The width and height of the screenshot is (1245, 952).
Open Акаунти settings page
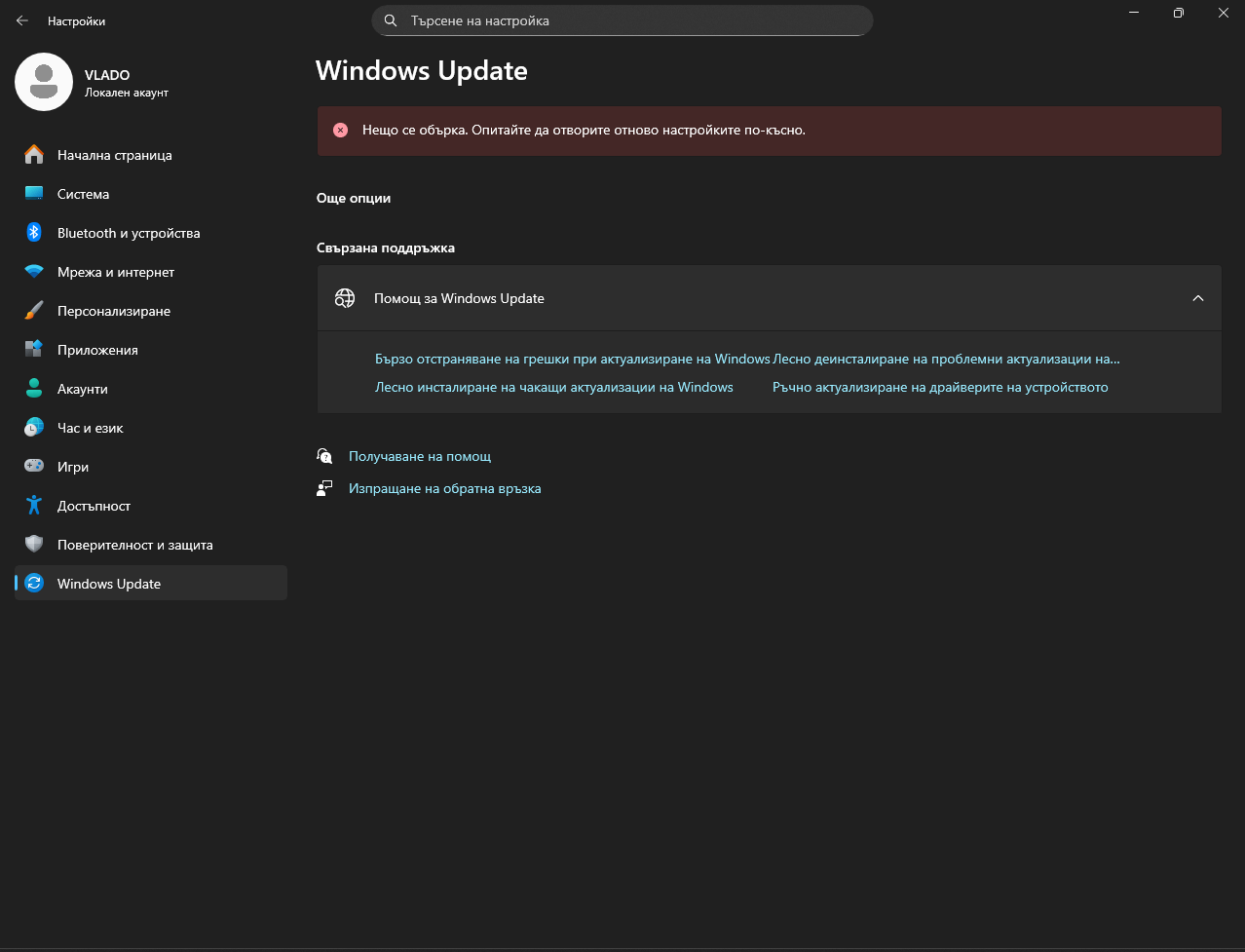pos(151,389)
